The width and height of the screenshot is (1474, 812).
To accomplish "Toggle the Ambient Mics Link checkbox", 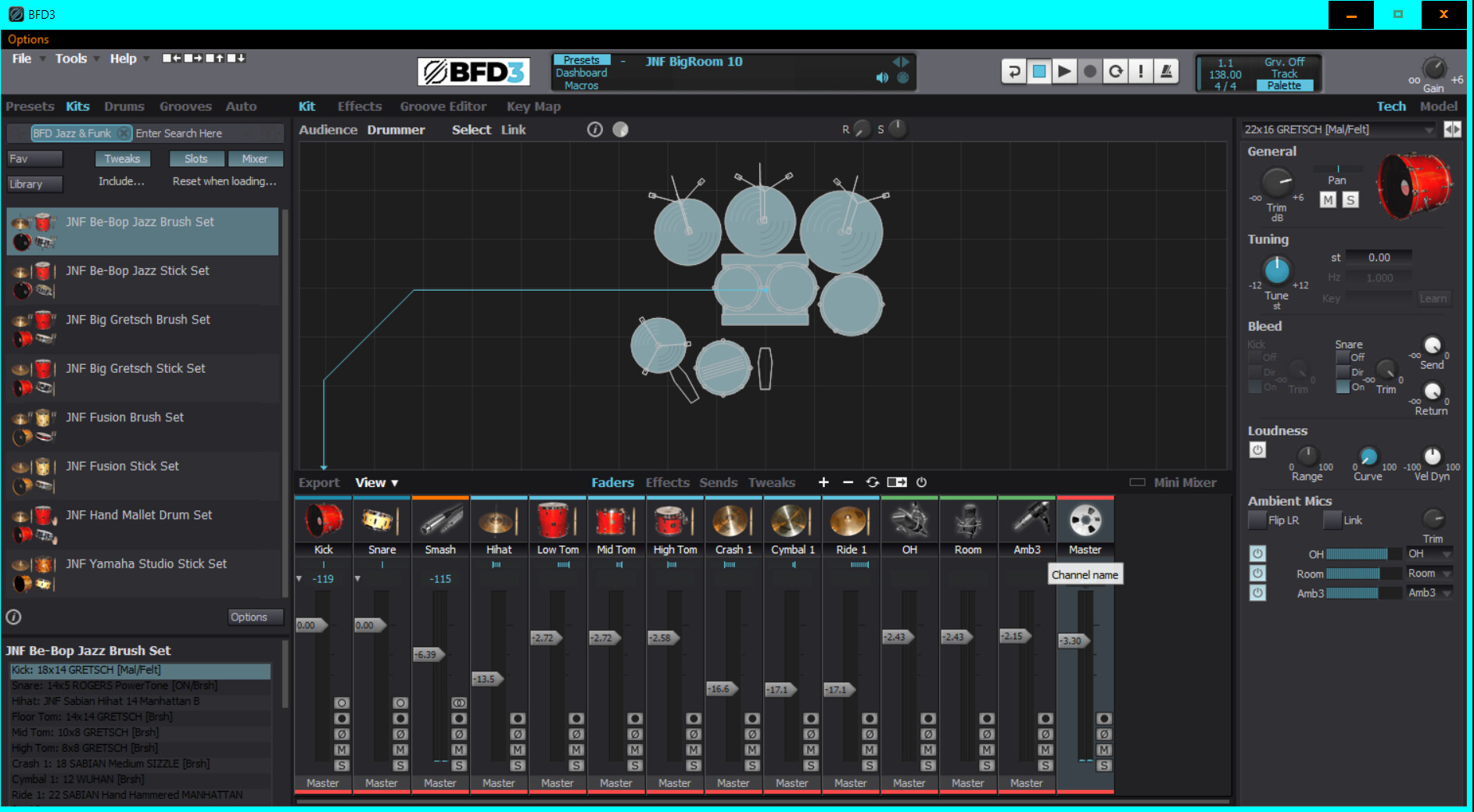I will (1332, 520).
